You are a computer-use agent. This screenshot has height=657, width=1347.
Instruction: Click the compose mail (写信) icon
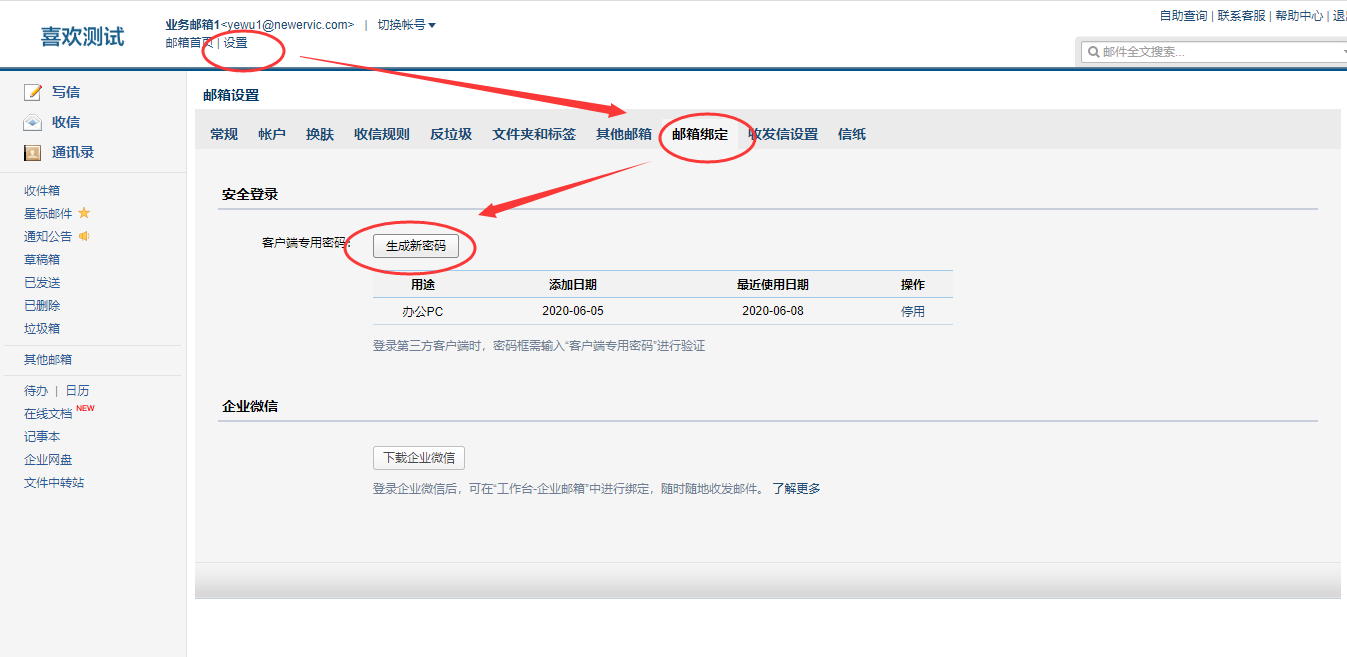(x=33, y=92)
